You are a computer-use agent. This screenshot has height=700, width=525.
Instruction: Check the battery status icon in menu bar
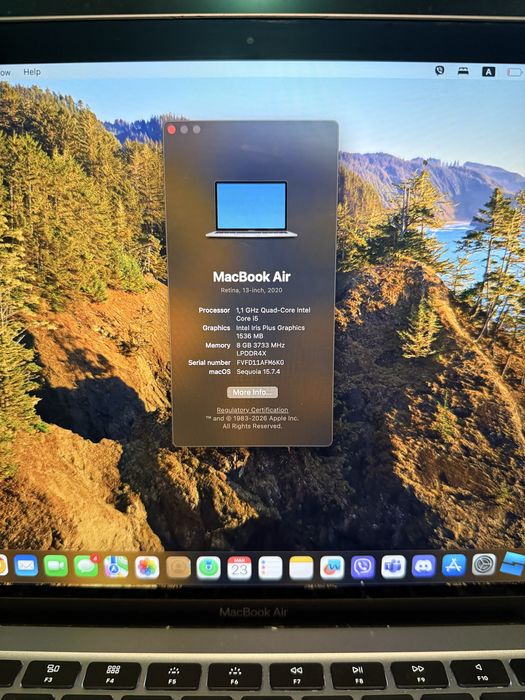(x=515, y=72)
